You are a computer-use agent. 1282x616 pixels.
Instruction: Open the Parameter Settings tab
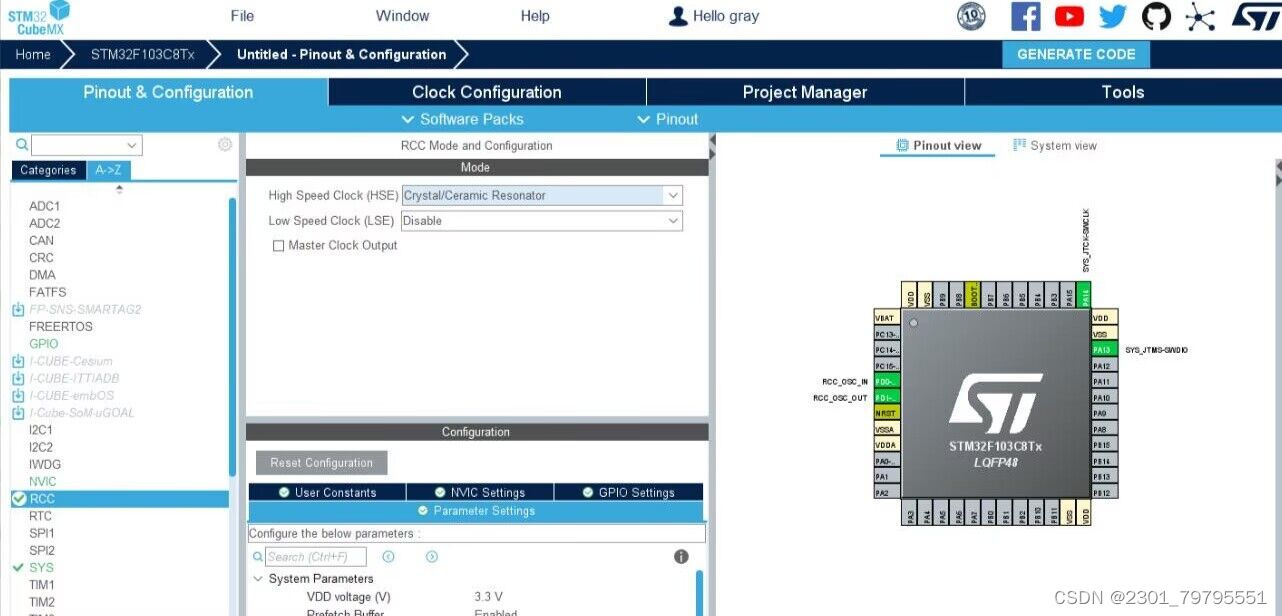[476, 511]
